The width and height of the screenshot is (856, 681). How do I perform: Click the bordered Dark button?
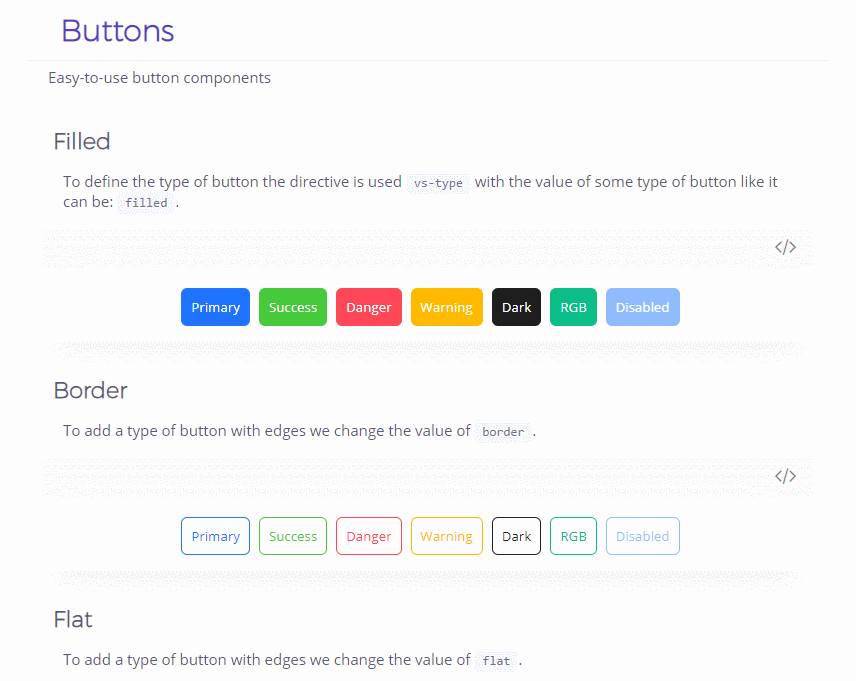click(516, 536)
